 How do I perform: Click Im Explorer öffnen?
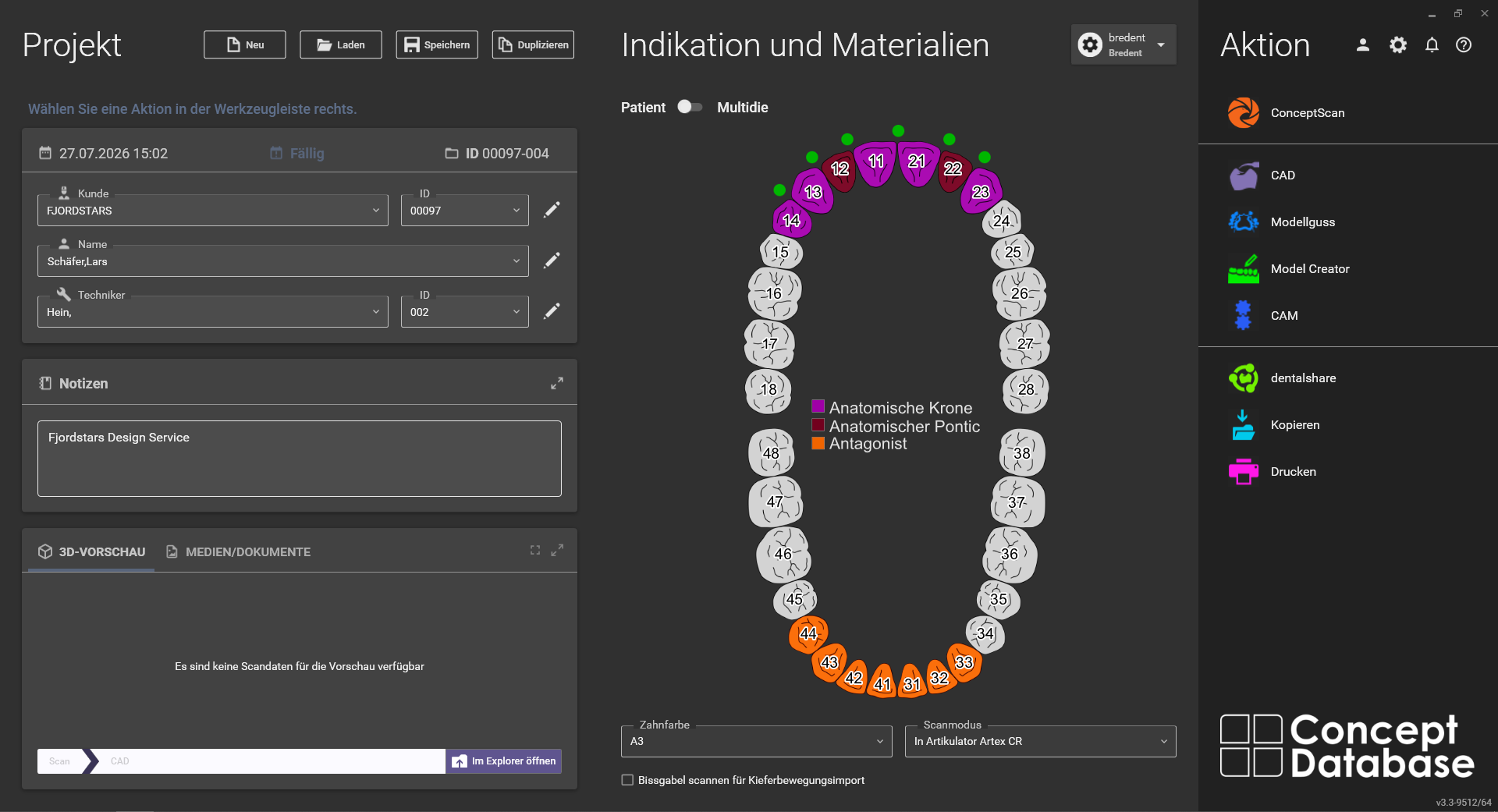[x=504, y=761]
